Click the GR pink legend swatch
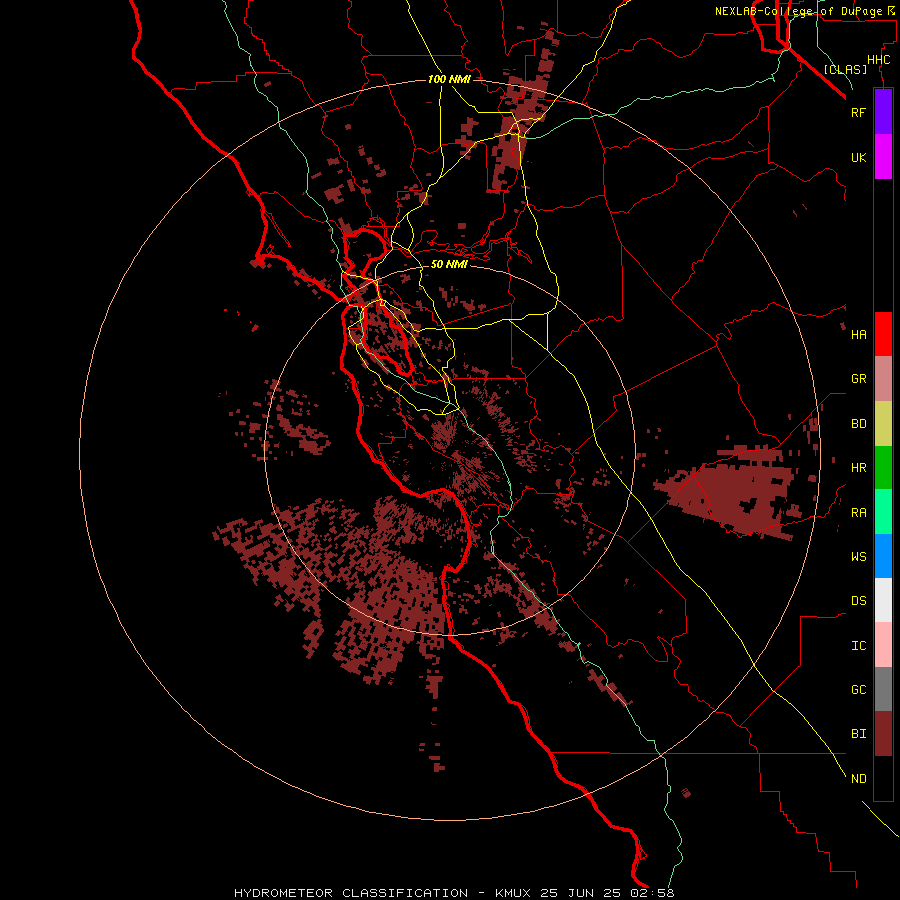 click(x=883, y=379)
